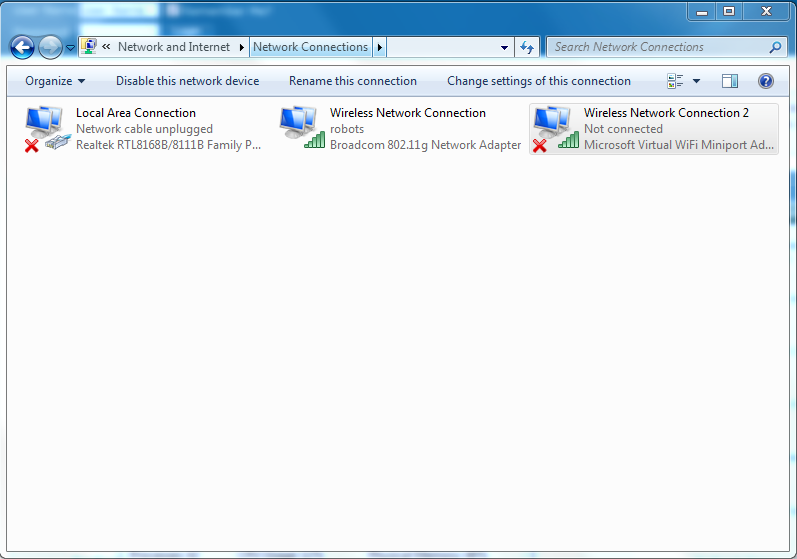The height and width of the screenshot is (559, 797).
Task: Click the Realtek RTL8168B/8111B adapter text
Action: click(x=168, y=145)
